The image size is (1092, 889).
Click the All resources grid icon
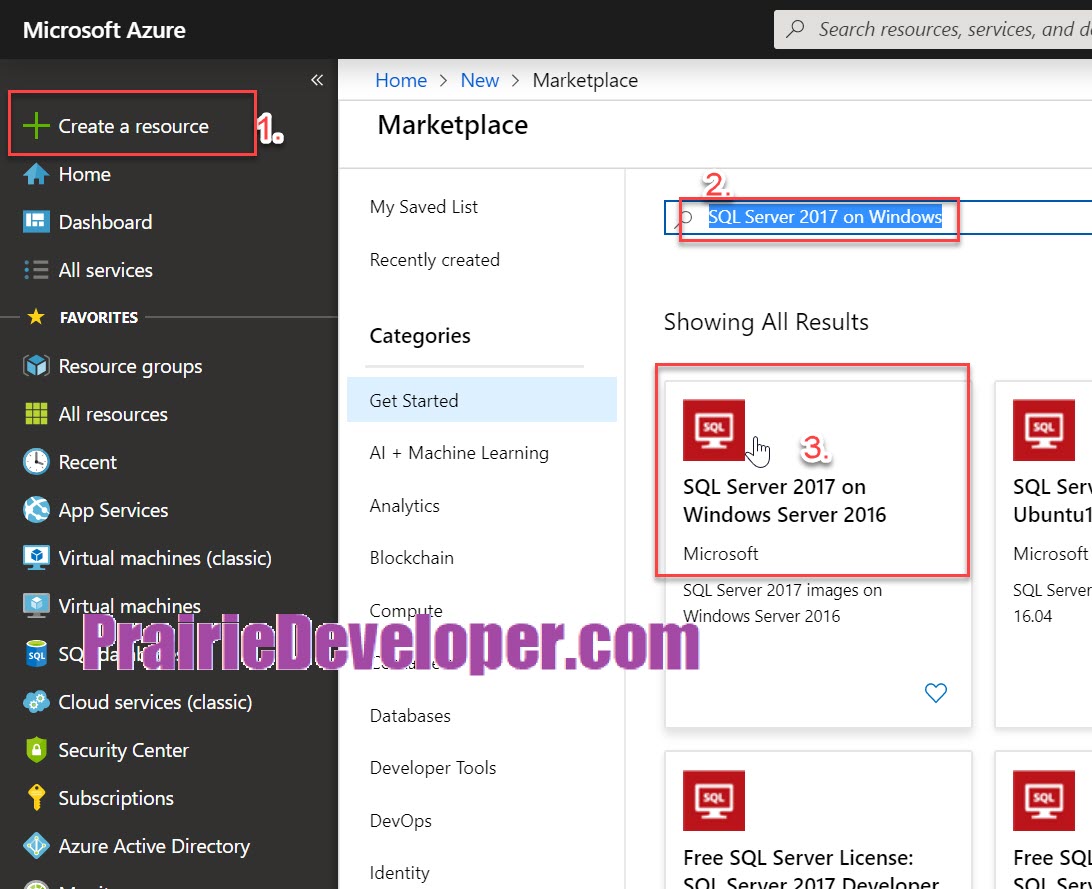(36, 414)
